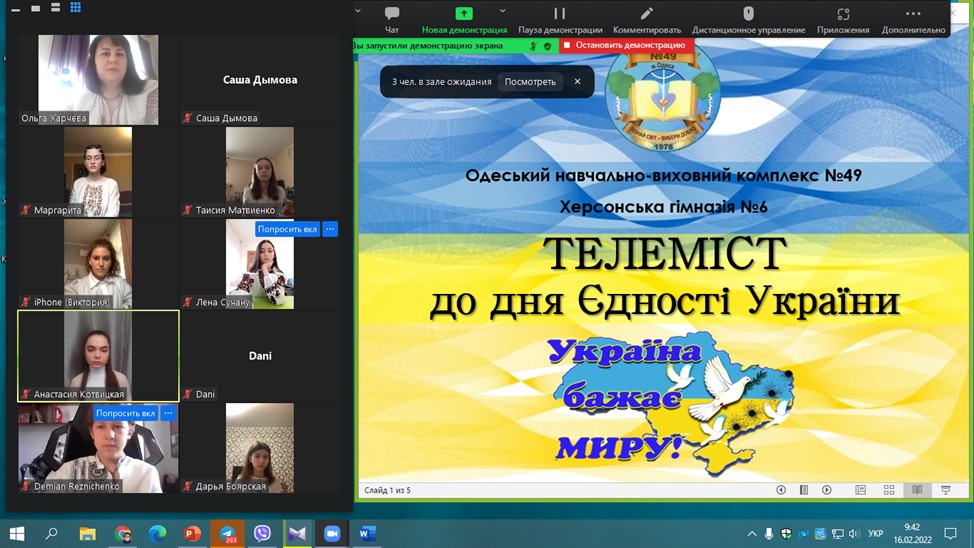Click the Новая демонстрация share icon
Viewport: 974px width, 548px height.
coord(464,14)
